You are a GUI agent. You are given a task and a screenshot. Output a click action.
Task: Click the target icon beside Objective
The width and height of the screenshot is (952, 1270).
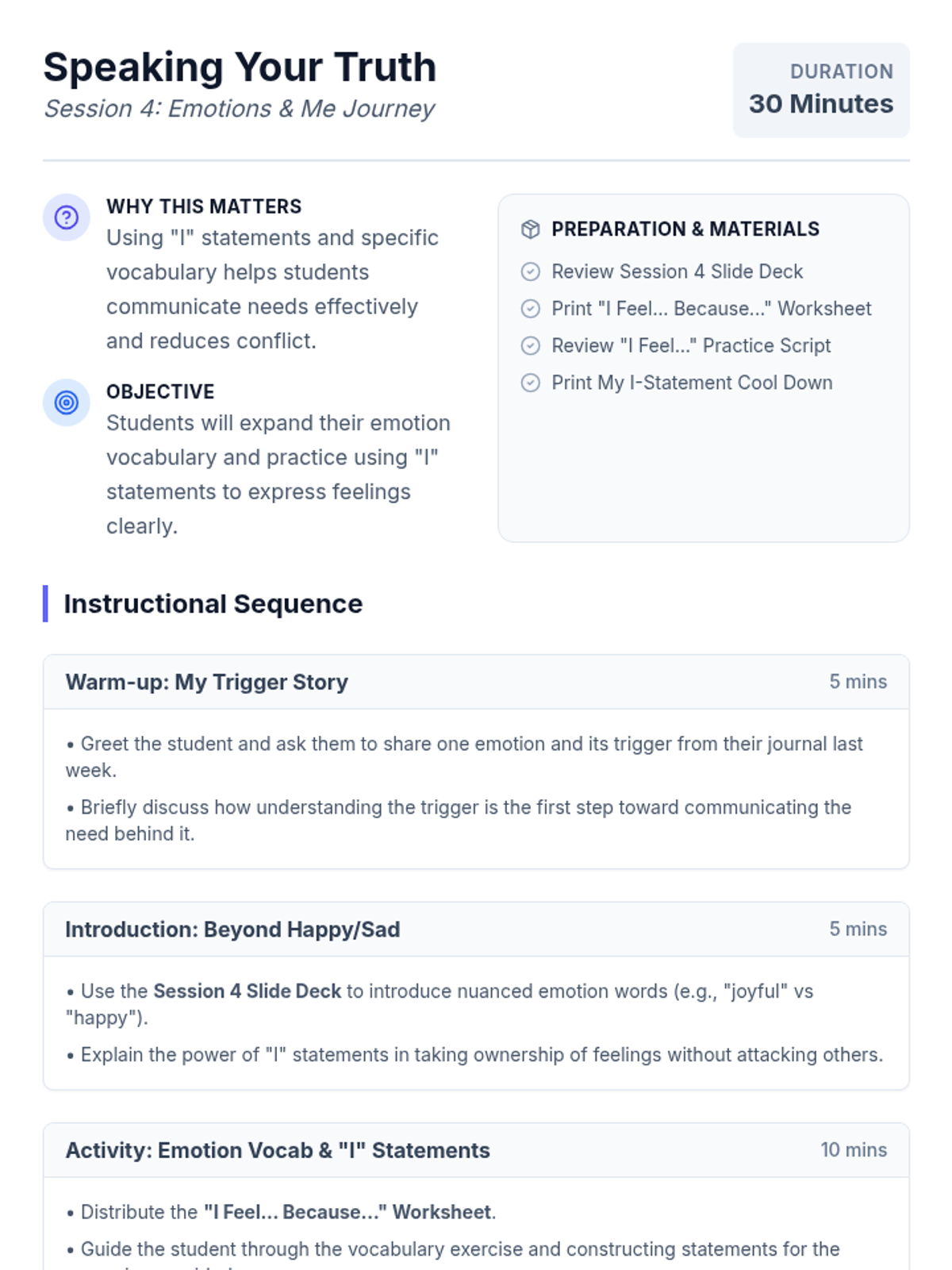tap(66, 402)
